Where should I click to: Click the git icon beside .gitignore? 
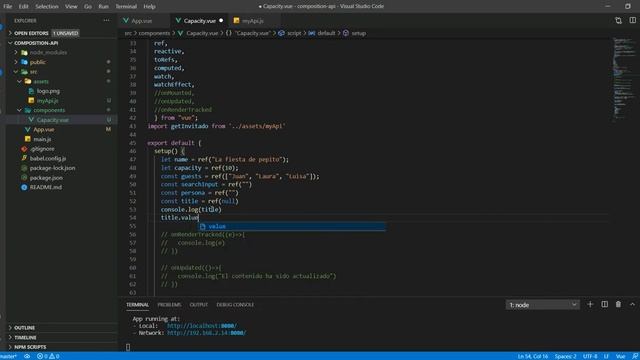[x=24, y=149]
